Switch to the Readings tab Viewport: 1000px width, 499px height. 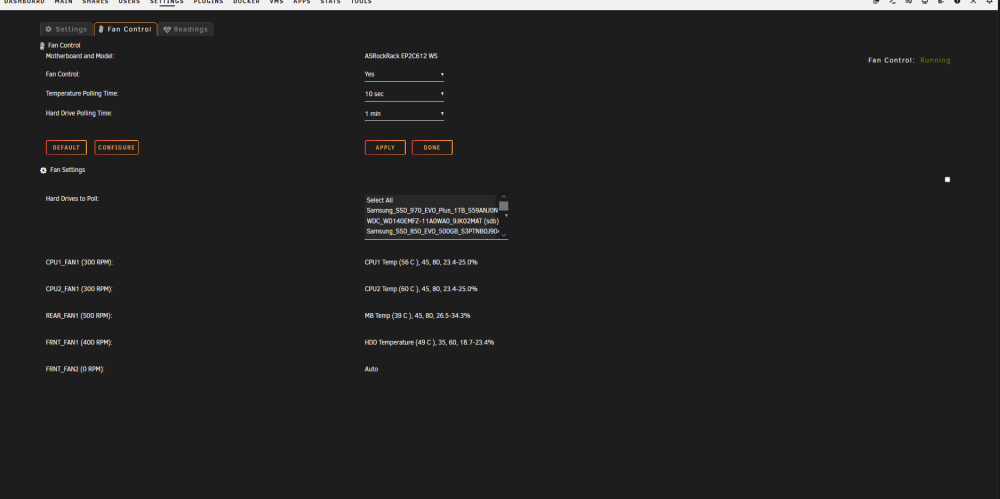[186, 29]
